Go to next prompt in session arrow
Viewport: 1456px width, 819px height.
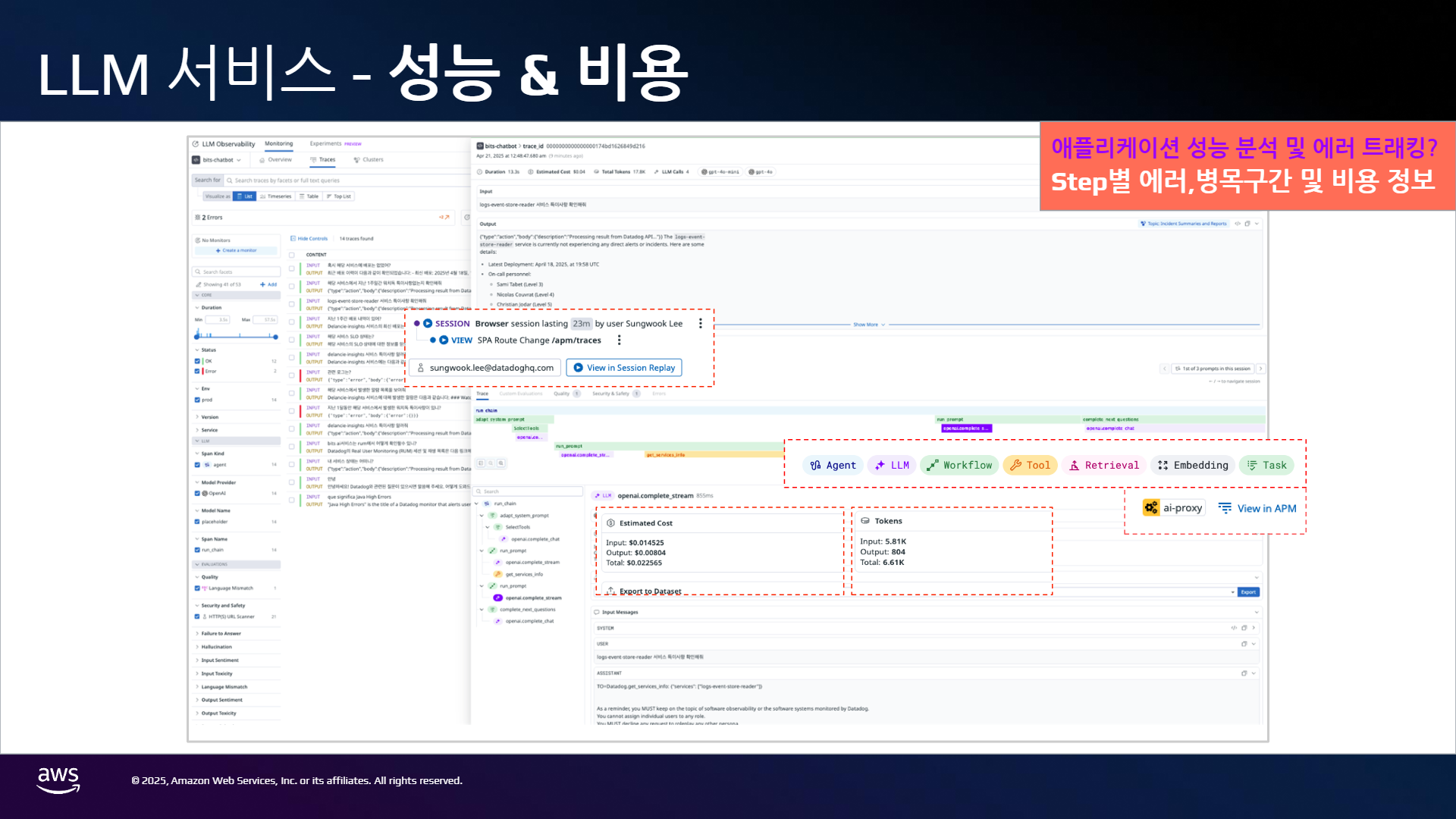point(1260,369)
